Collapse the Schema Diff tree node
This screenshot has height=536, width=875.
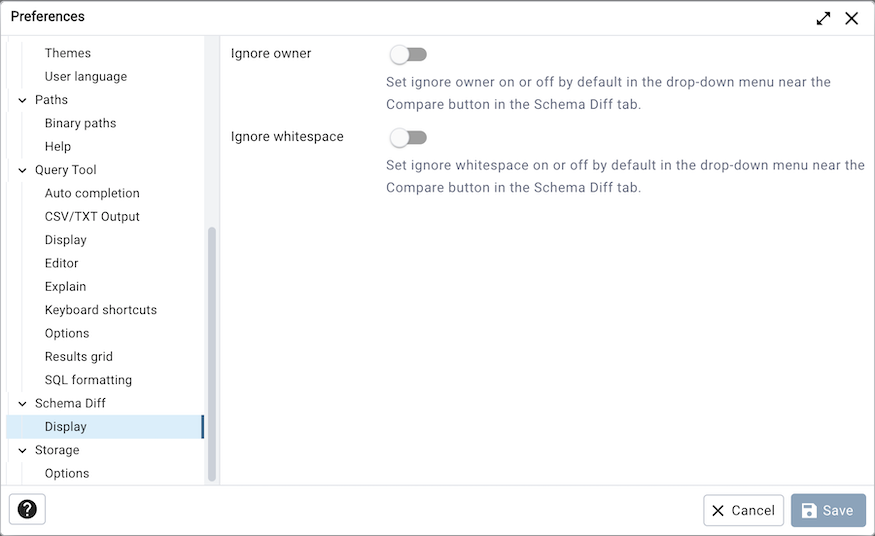[22, 403]
